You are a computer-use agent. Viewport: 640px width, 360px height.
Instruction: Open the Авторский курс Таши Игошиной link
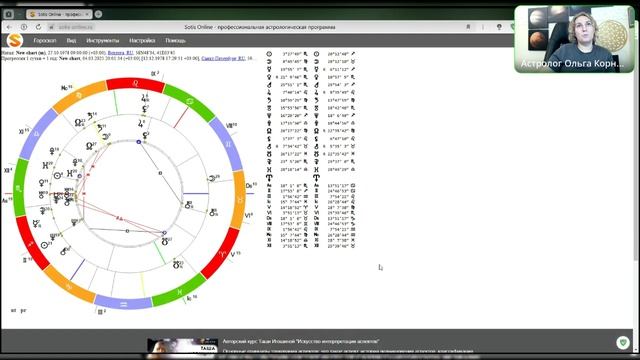(x=301, y=341)
